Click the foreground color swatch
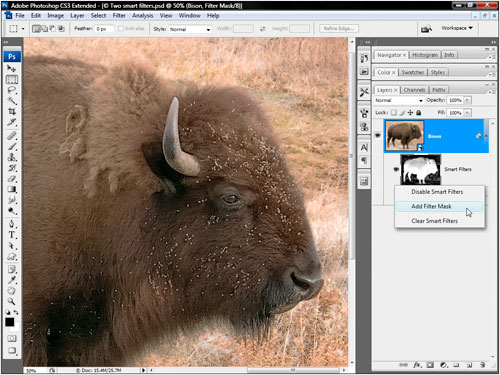Image resolution: width=500 pixels, height=375 pixels. 10,322
